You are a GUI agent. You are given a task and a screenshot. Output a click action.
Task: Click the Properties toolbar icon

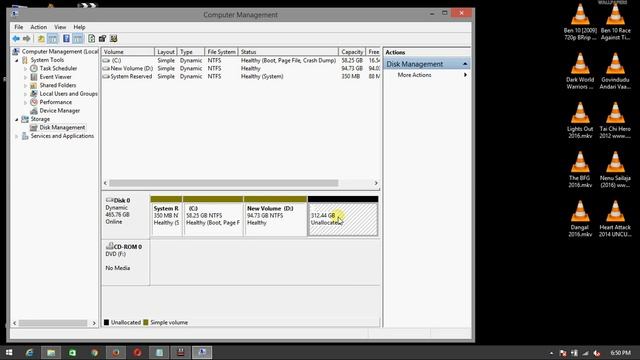[x=102, y=39]
